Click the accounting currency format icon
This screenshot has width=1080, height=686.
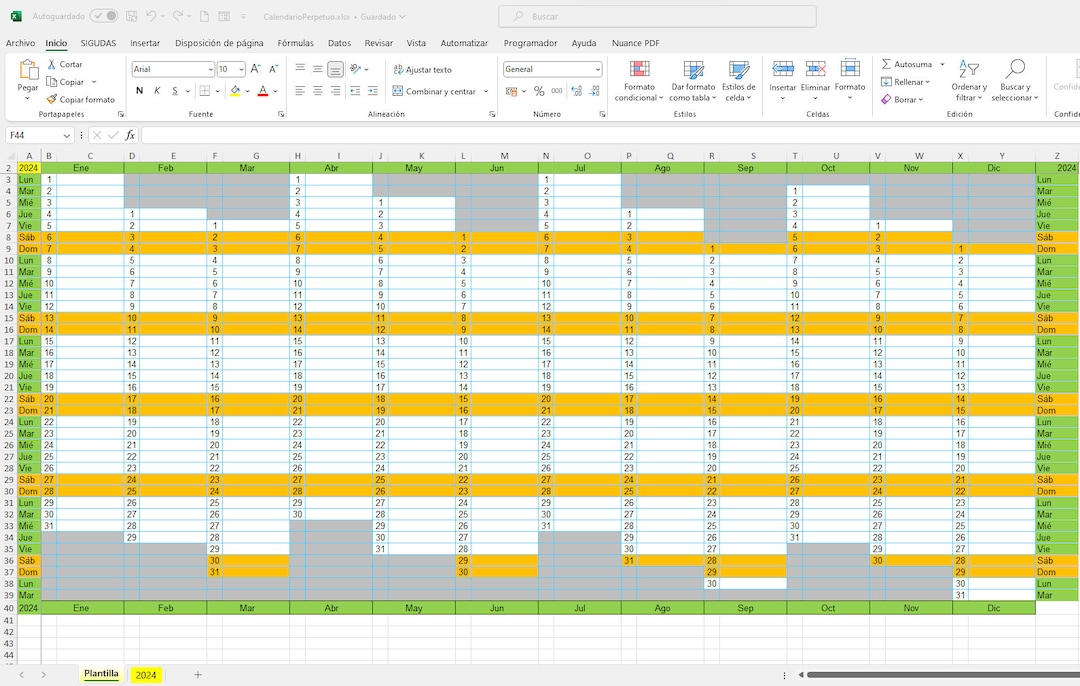pyautogui.click(x=511, y=91)
